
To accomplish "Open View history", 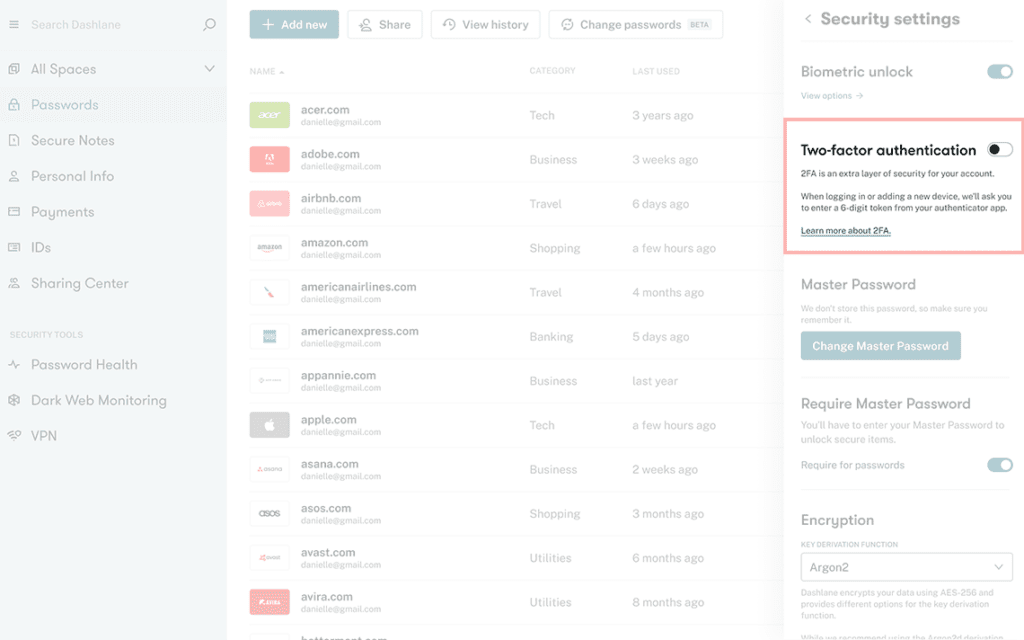I will (485, 24).
